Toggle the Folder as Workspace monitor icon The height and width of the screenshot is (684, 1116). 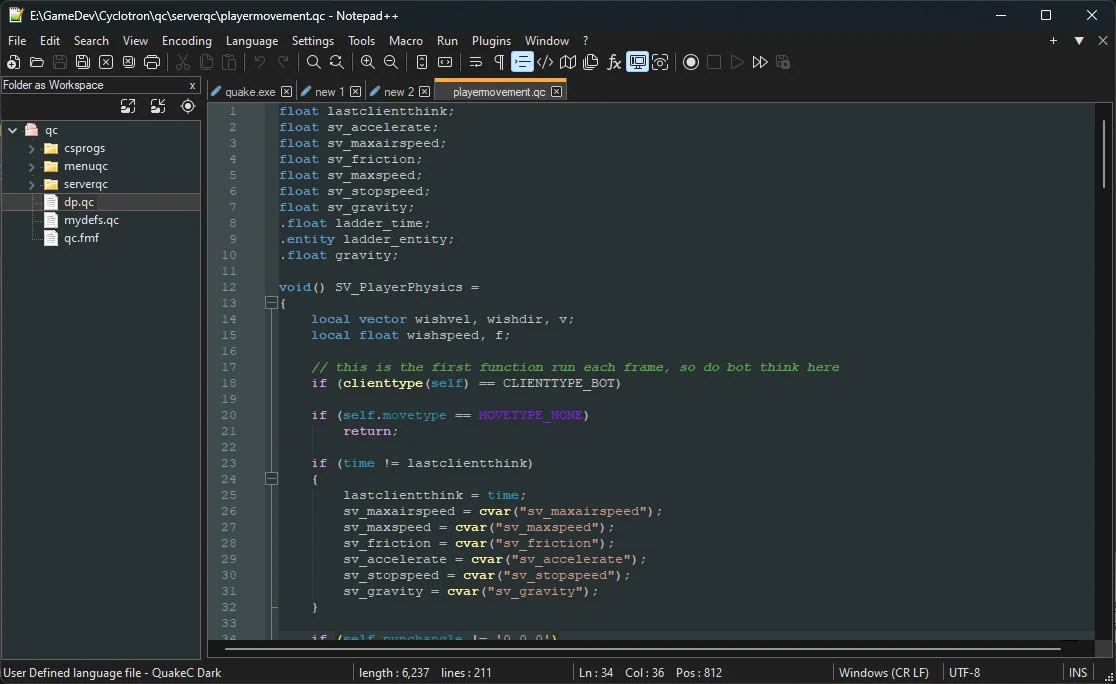637,63
